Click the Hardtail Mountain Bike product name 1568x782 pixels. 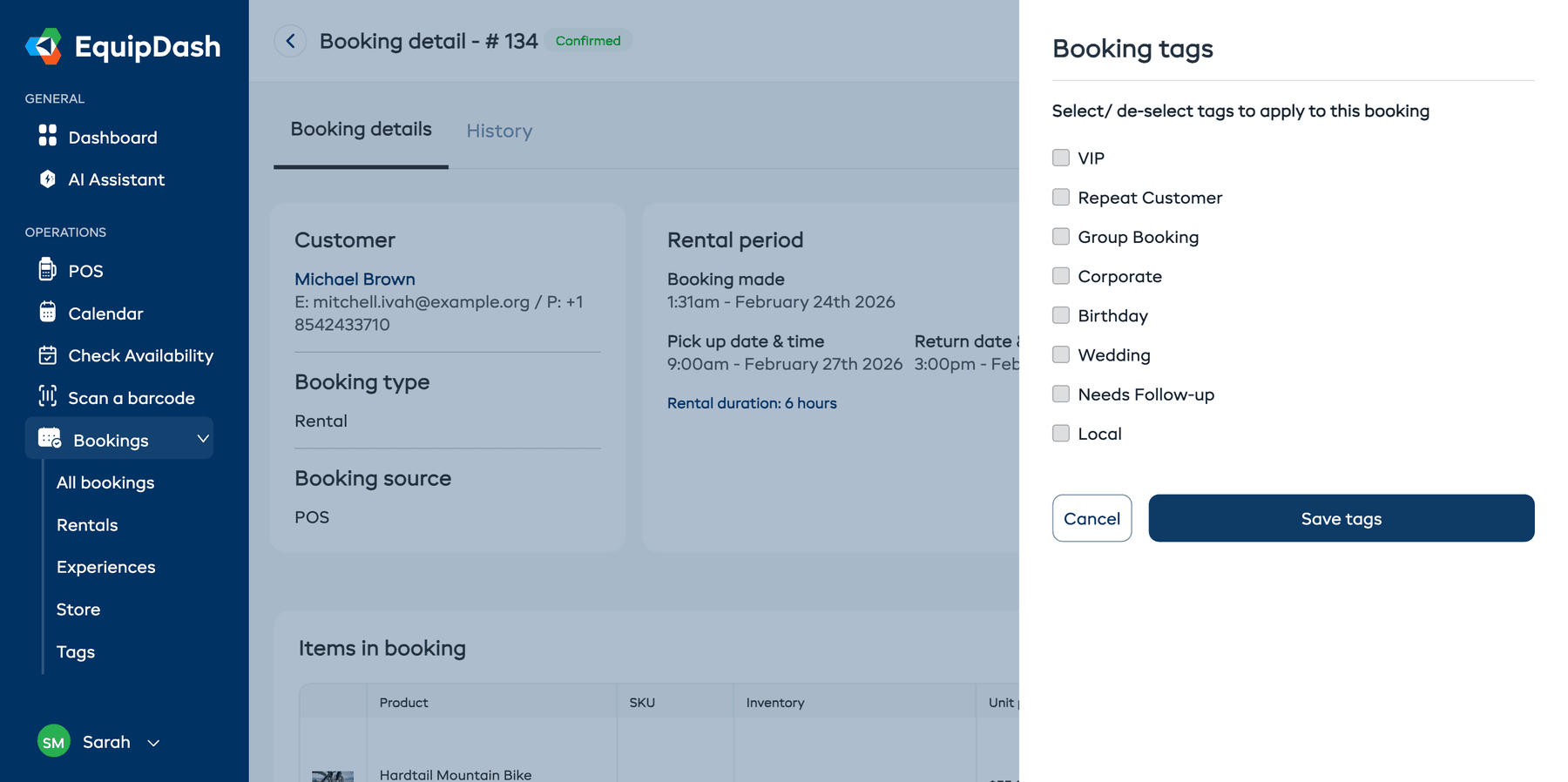[456, 774]
